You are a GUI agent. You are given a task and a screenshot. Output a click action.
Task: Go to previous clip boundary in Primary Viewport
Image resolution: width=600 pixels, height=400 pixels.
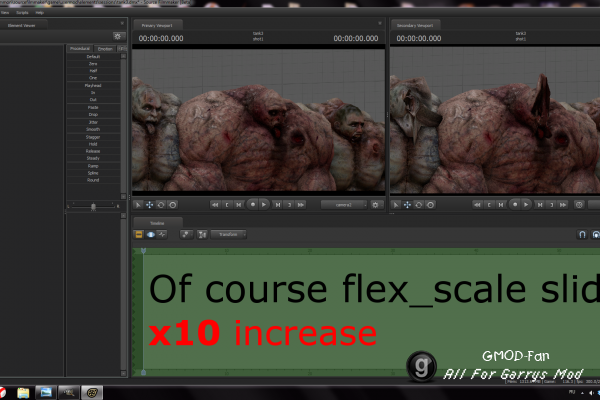[227, 205]
